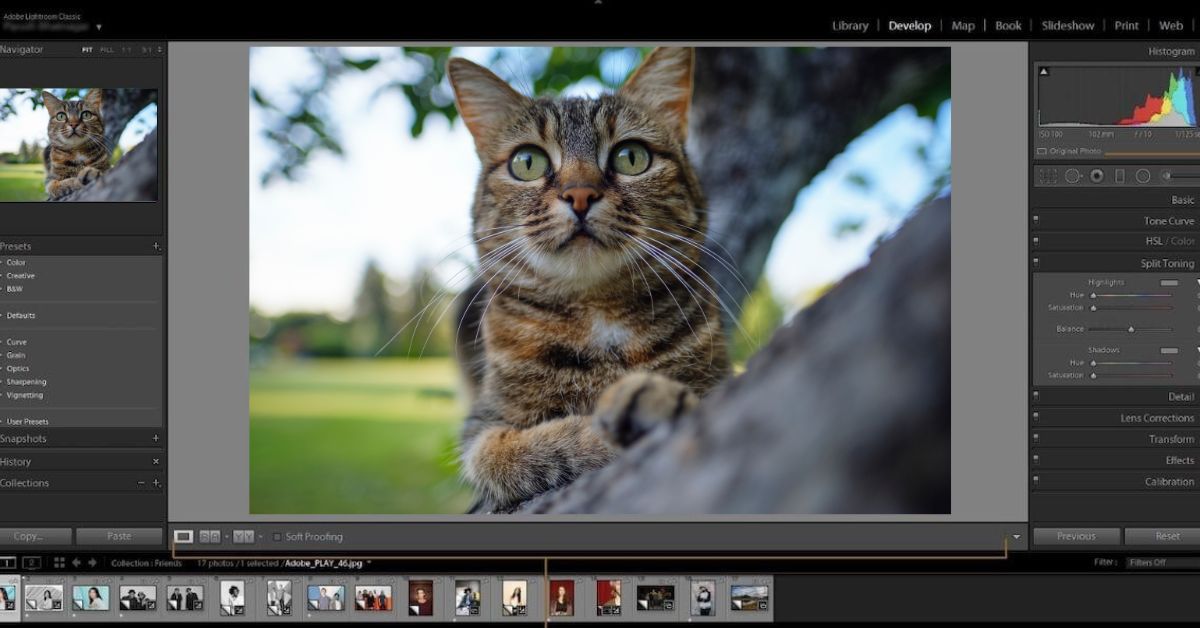Viewport: 1200px width, 628px height.
Task: Toggle Tone Curve panel on/off switch
Action: pos(1036,220)
